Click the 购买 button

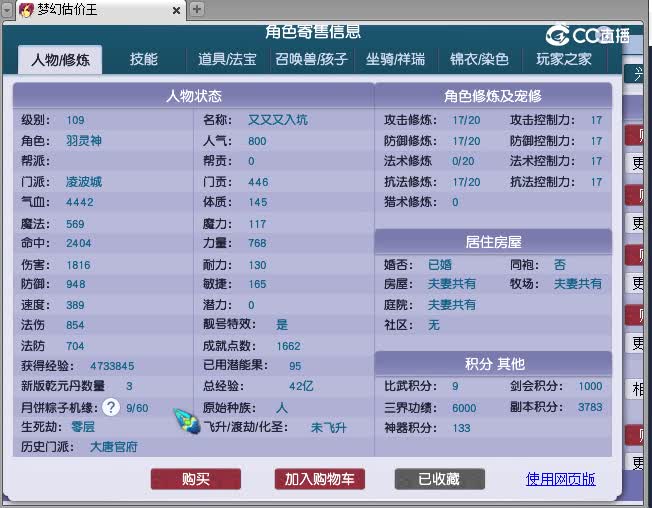point(196,479)
